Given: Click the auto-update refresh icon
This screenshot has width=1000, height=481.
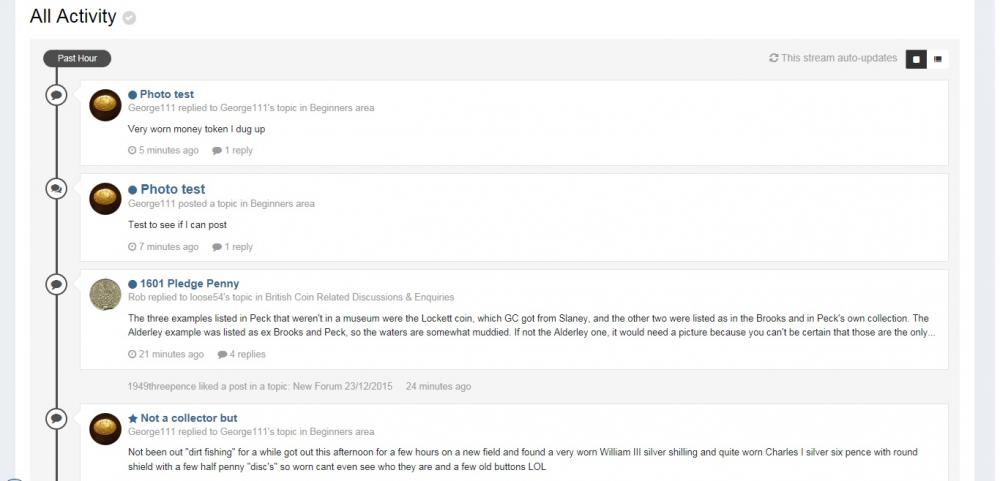Looking at the screenshot, I should (x=773, y=58).
